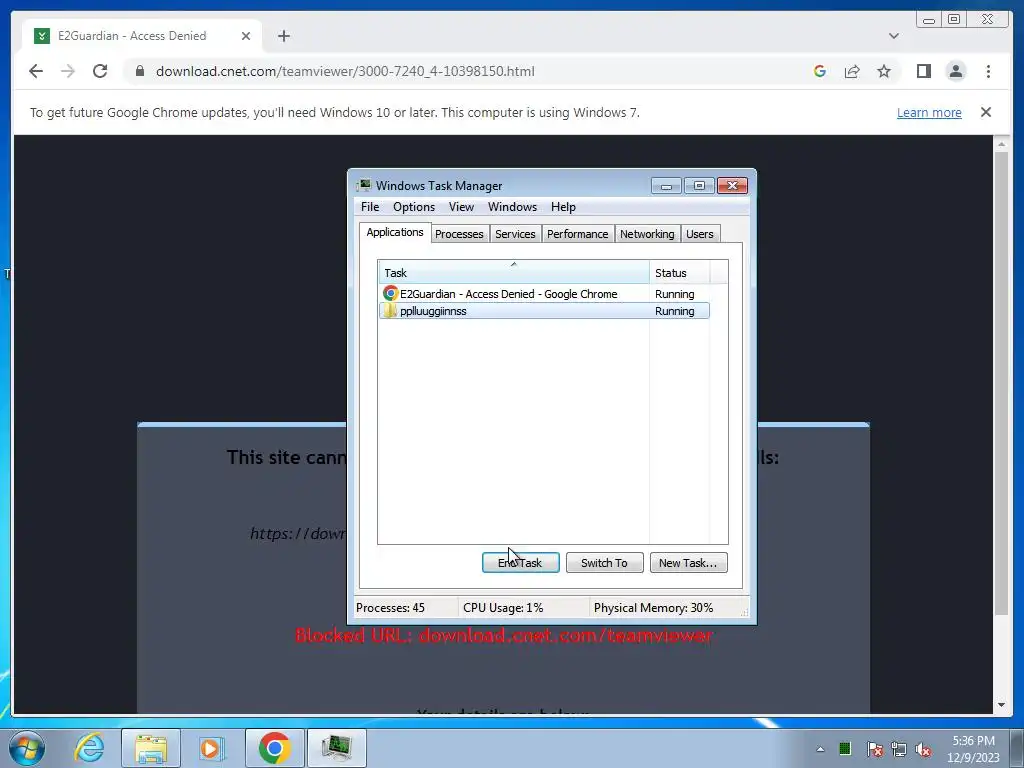
Task: Click page scrollbar up arrow
Action: (1001, 143)
